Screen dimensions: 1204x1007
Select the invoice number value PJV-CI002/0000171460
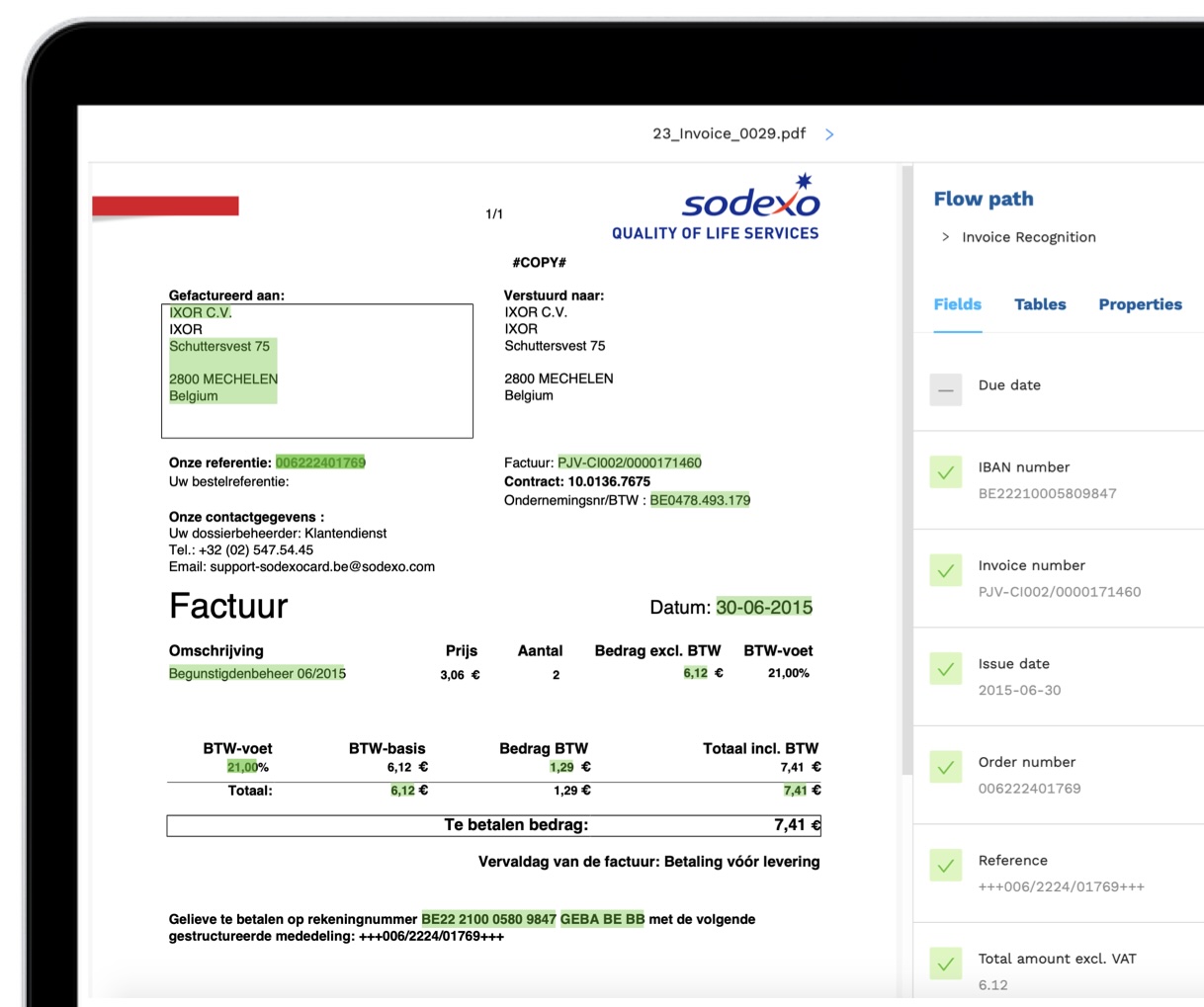(x=1060, y=592)
